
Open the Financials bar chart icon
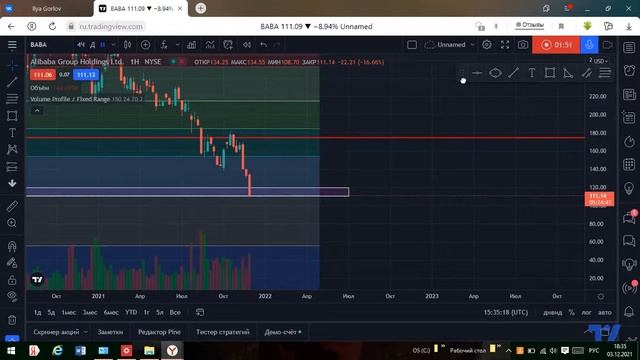click(x=191, y=45)
